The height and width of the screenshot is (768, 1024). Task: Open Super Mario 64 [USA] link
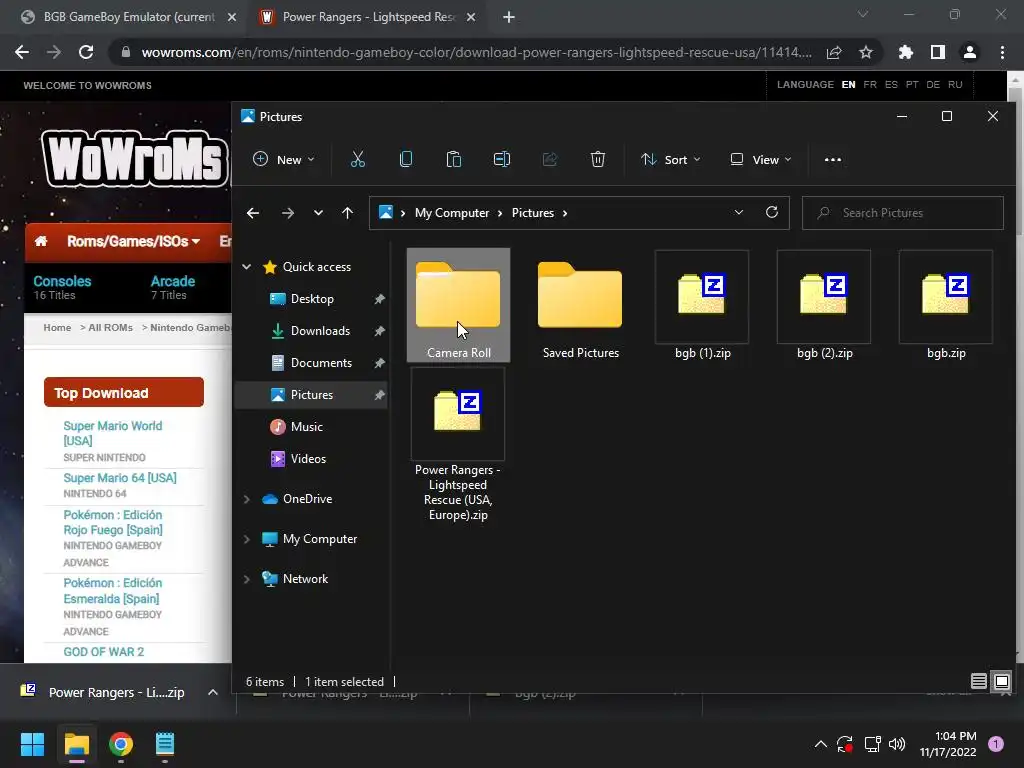pos(120,477)
